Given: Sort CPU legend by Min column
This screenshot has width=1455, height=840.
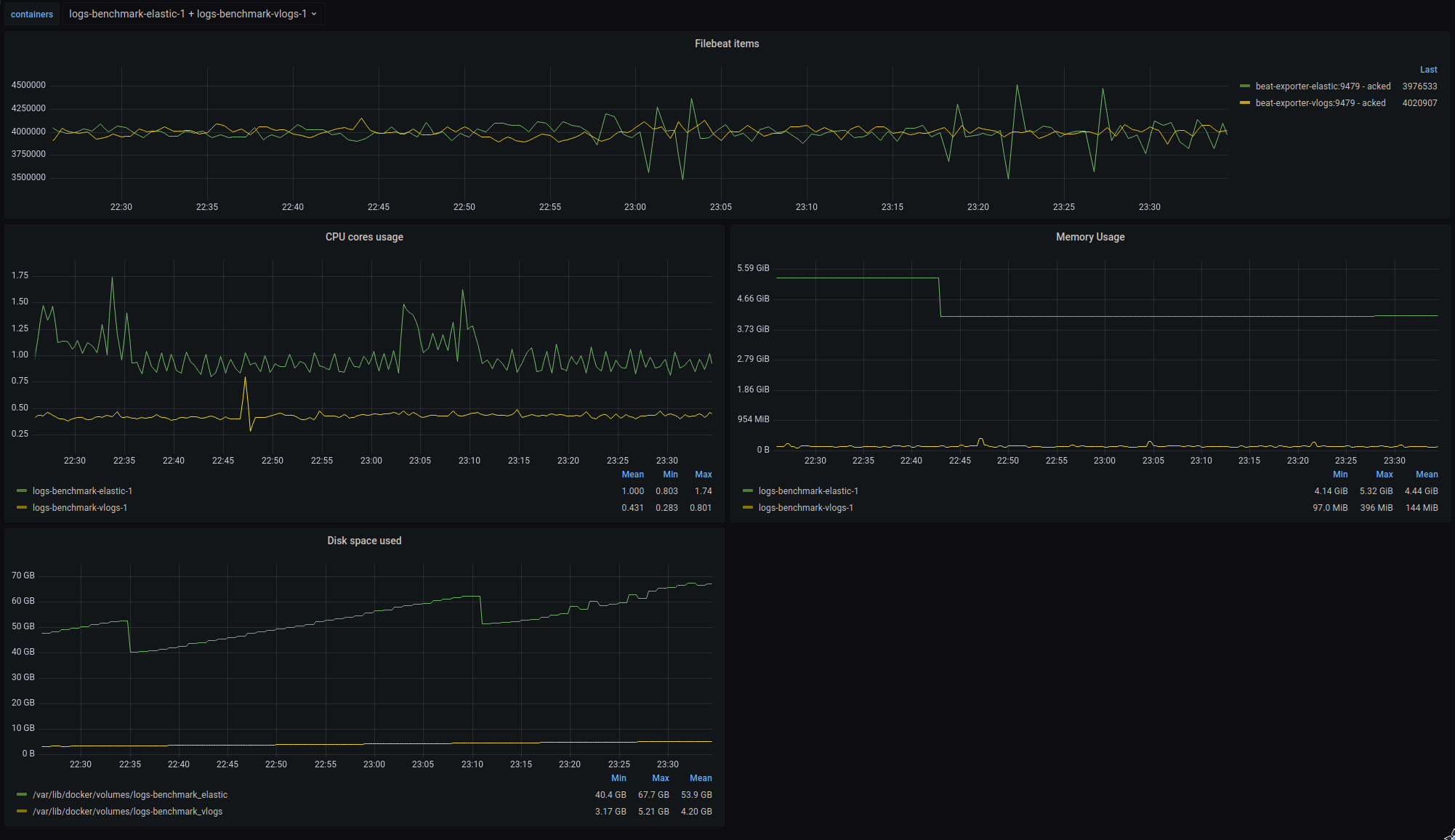Looking at the screenshot, I should tap(670, 474).
